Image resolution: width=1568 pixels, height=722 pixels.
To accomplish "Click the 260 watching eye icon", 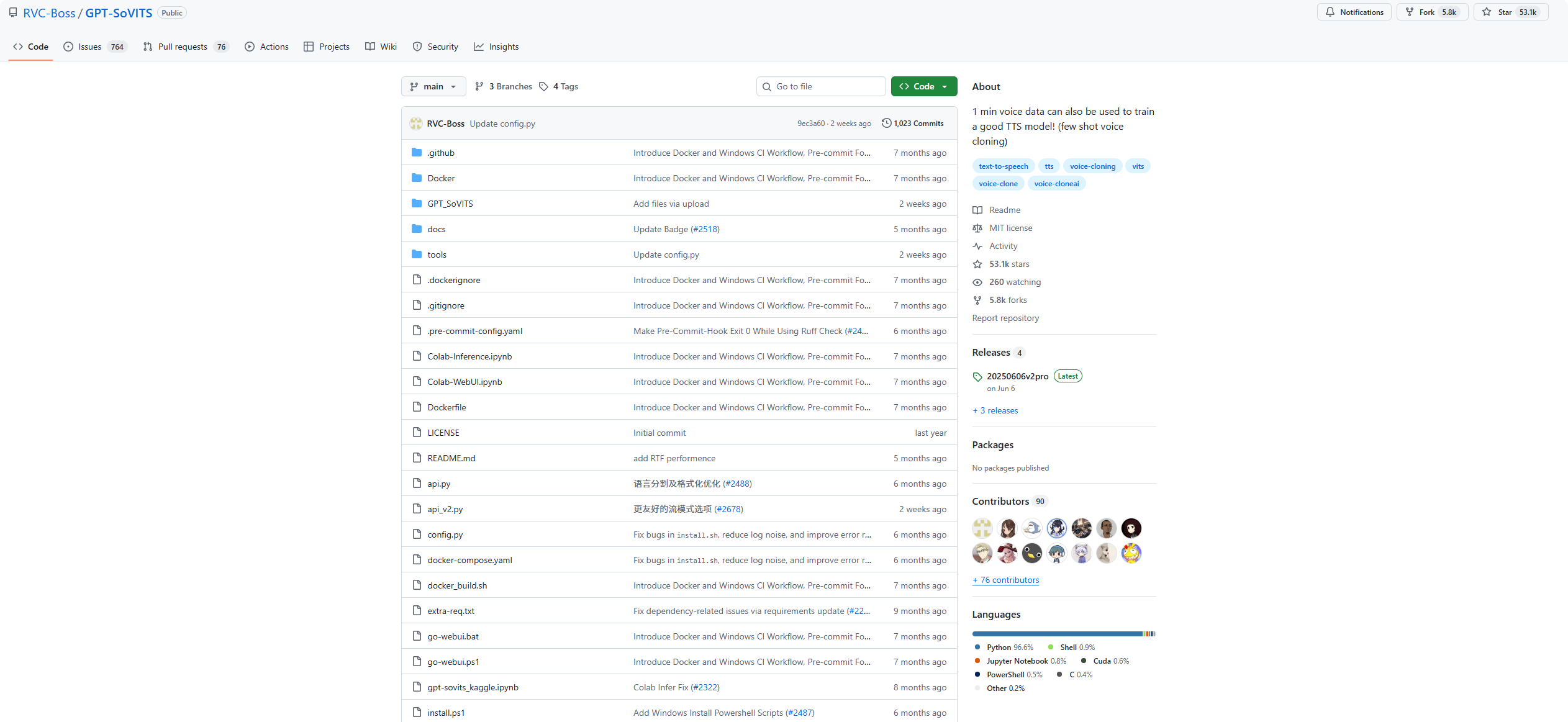I will 977,282.
